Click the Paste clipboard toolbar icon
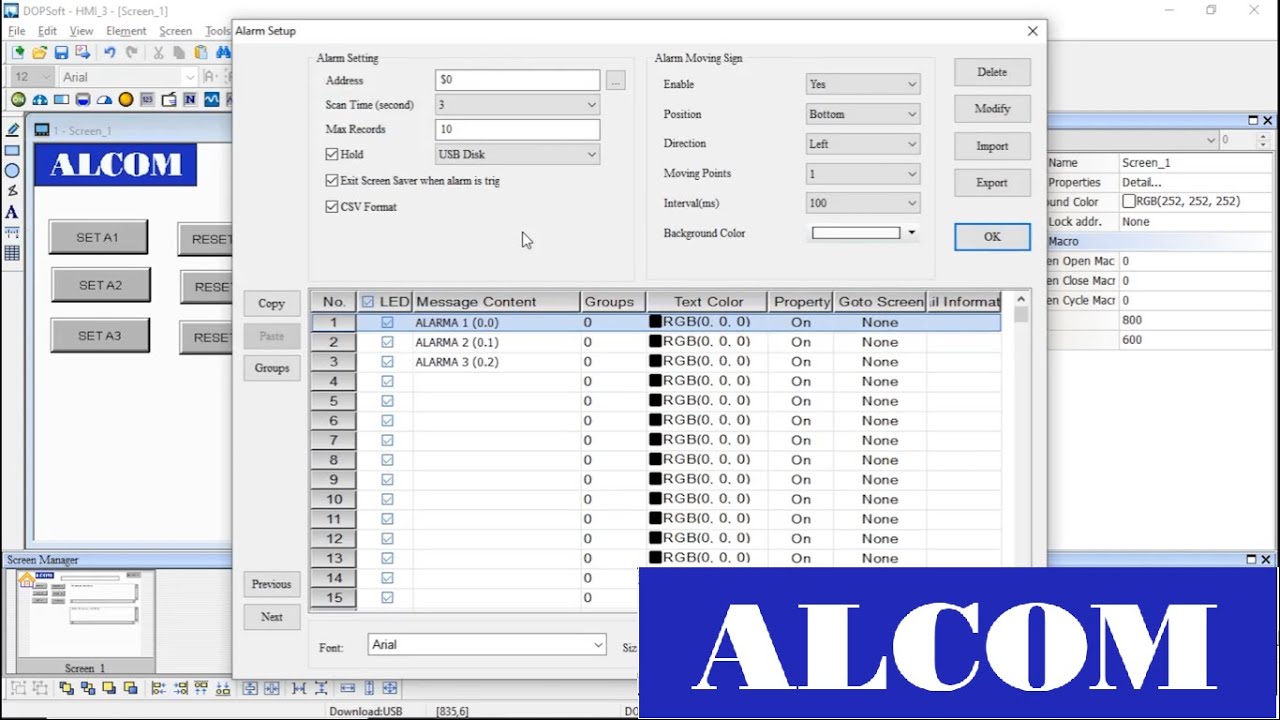The image size is (1280, 720). [x=201, y=52]
